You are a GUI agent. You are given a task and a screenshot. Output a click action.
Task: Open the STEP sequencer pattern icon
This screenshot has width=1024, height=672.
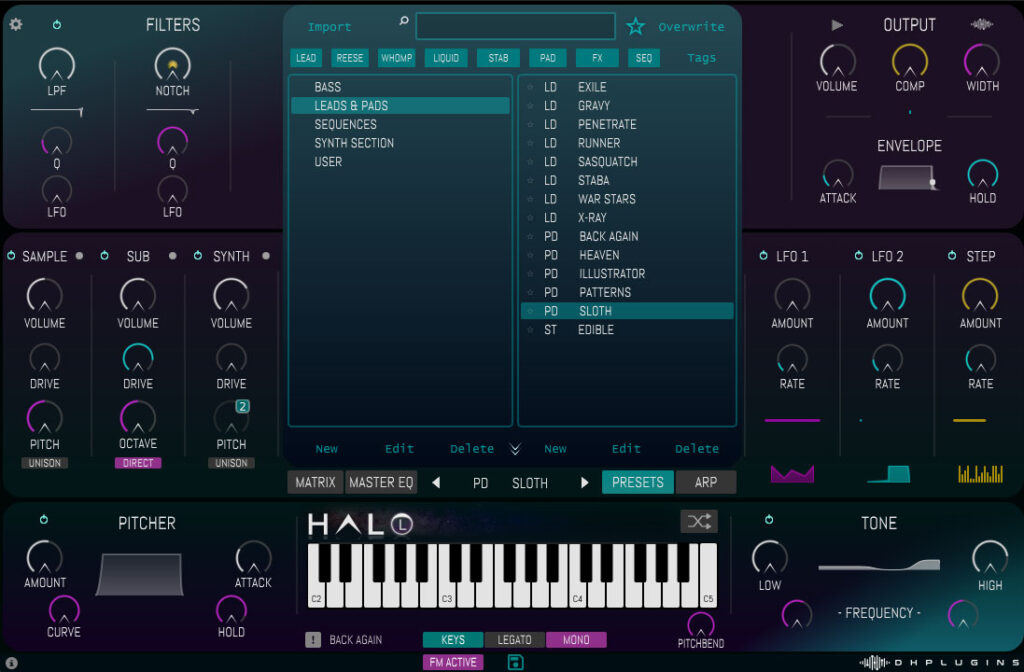pos(980,473)
